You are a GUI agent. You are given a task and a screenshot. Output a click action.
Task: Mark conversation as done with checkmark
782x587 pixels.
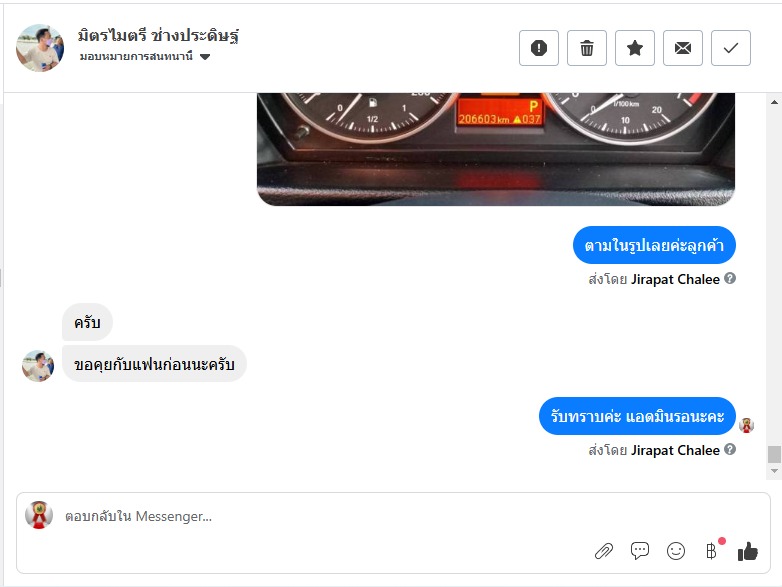point(731,48)
